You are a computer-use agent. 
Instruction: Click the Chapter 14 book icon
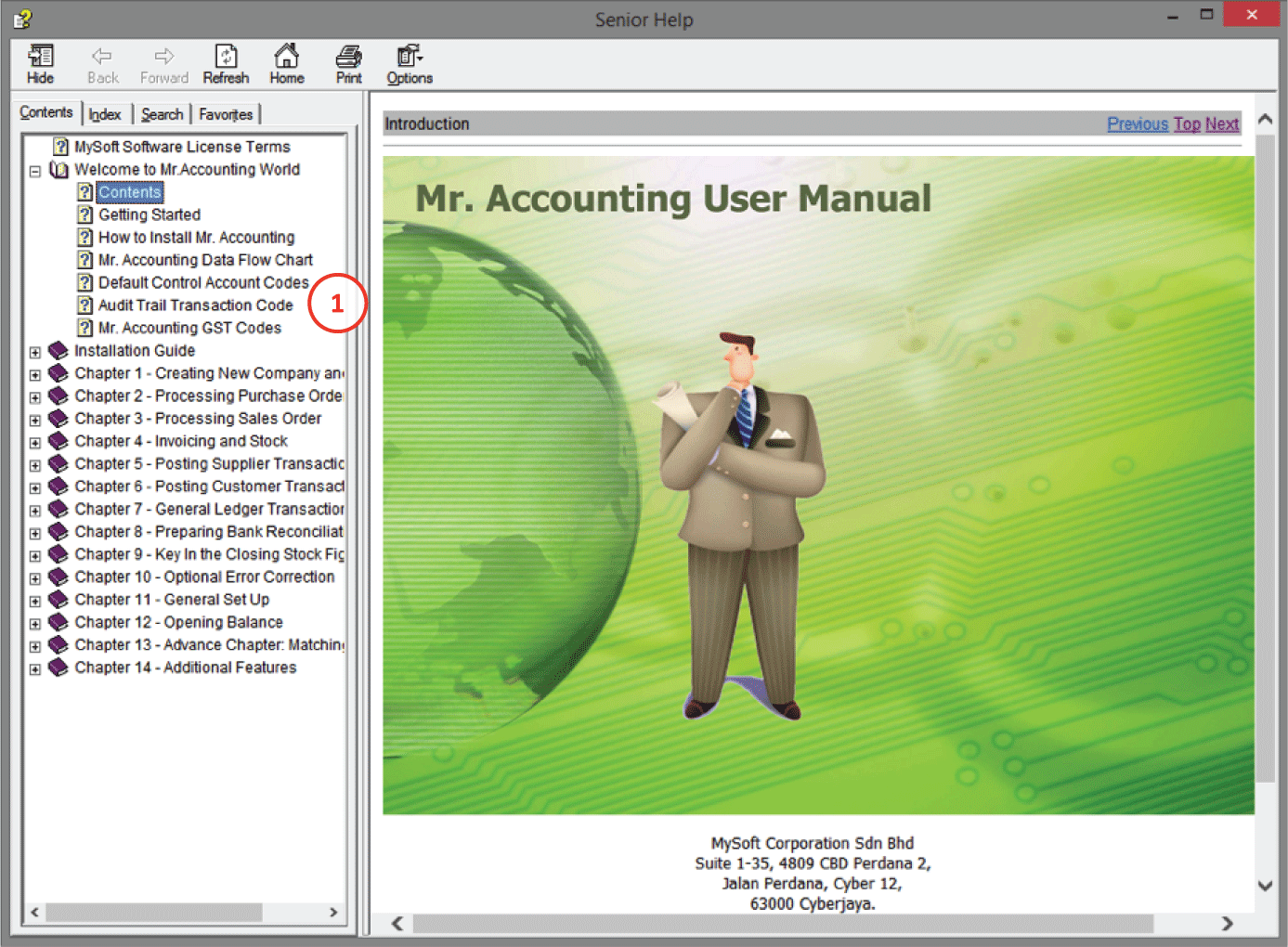pos(59,668)
